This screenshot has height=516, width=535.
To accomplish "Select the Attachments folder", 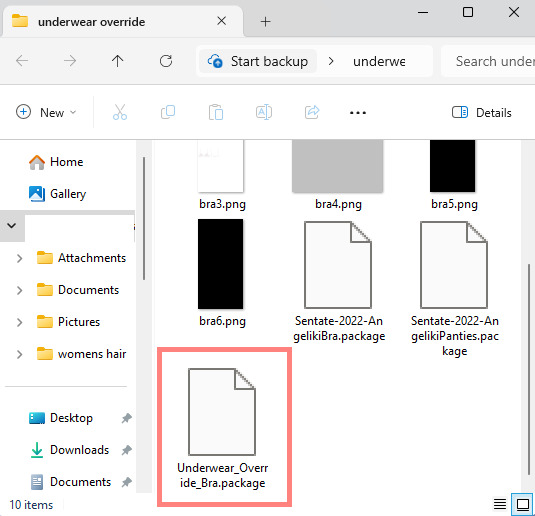I will [x=81, y=258].
